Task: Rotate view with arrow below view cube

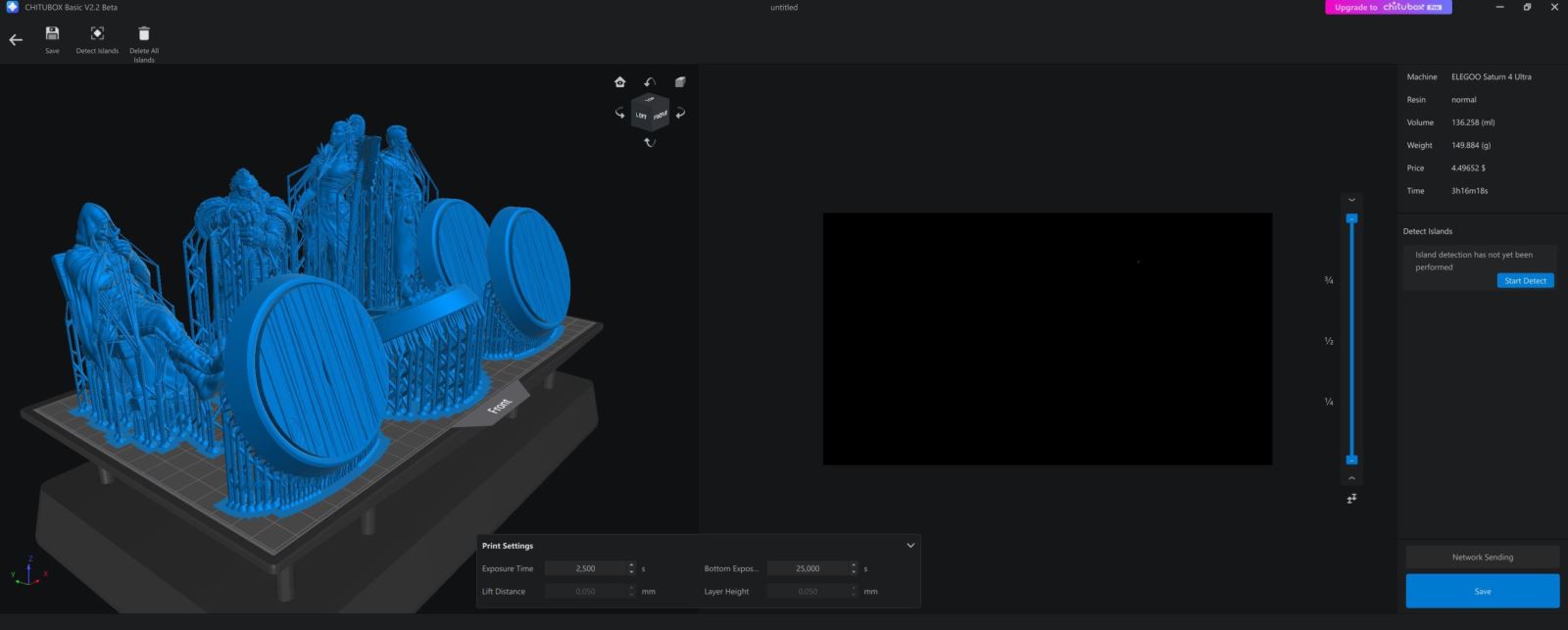Action: [x=650, y=143]
